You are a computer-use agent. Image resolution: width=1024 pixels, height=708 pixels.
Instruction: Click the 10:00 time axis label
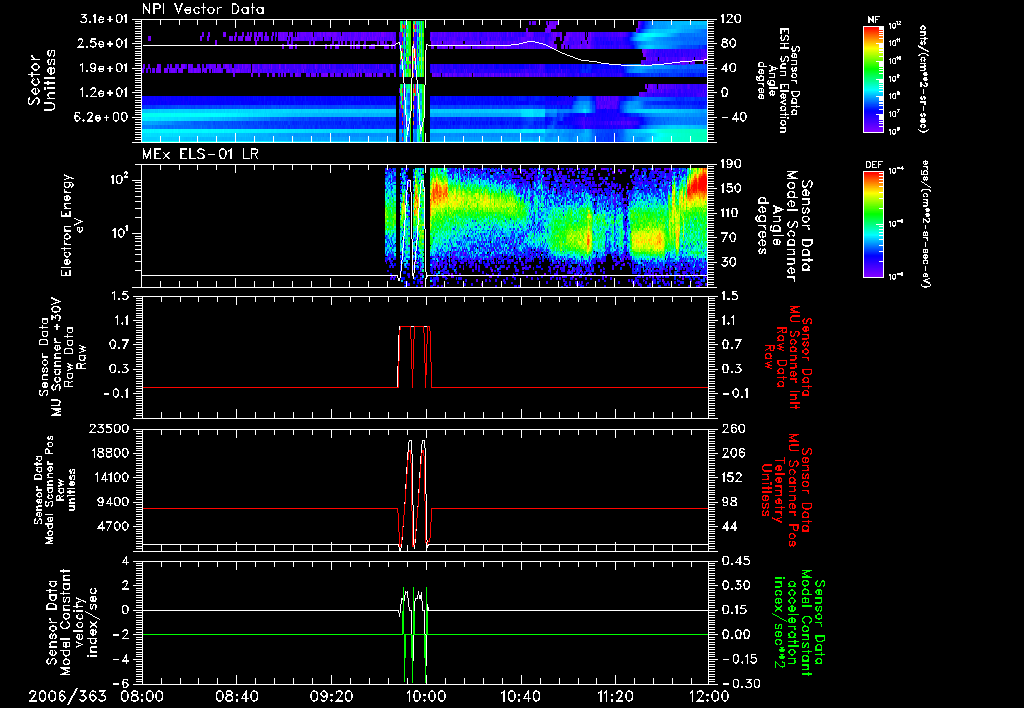click(426, 694)
